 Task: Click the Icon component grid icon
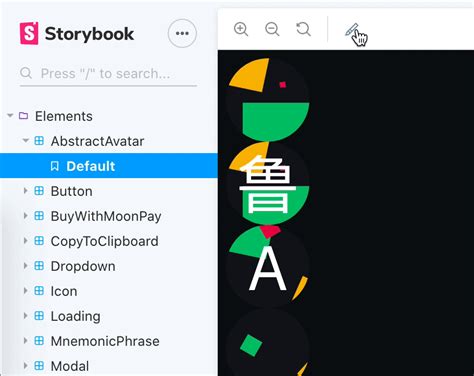point(39,291)
